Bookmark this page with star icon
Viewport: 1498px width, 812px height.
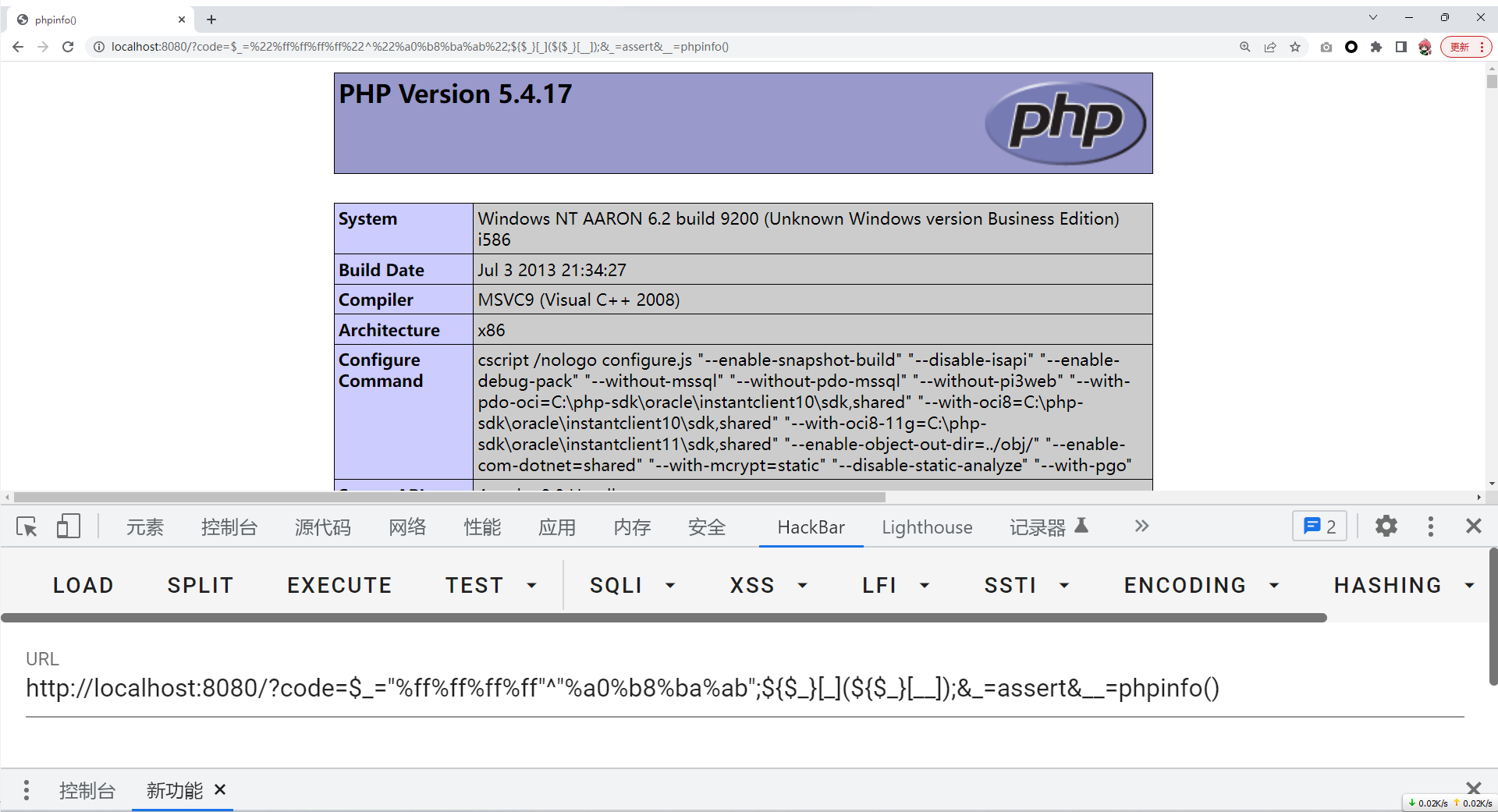pyautogui.click(x=1295, y=47)
